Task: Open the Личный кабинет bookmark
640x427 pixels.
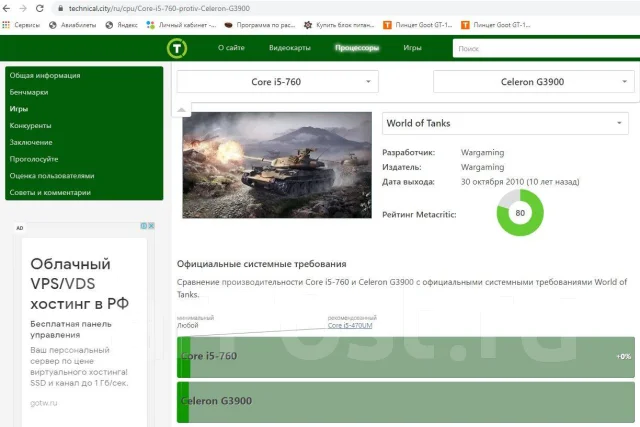Action: (x=181, y=25)
